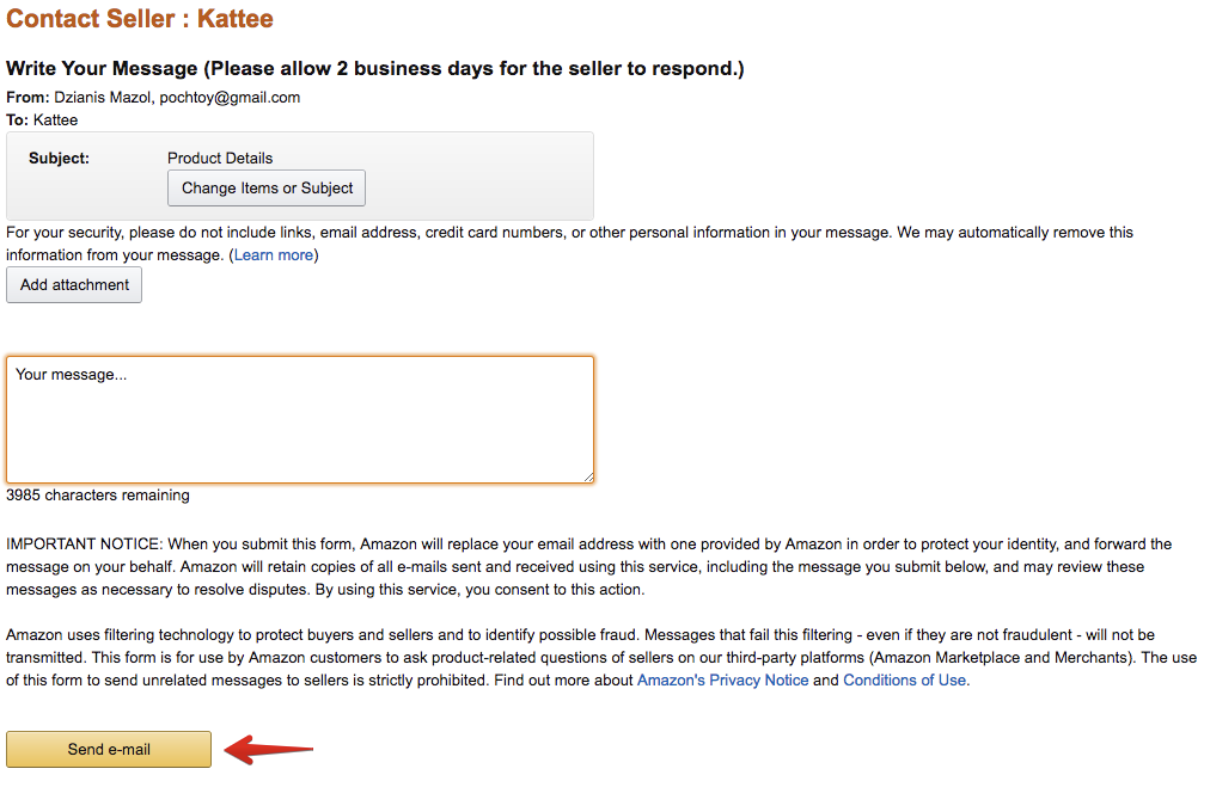The height and width of the screenshot is (786, 1210).
Task: Click the 3985 characters remaining counter
Action: tap(98, 495)
